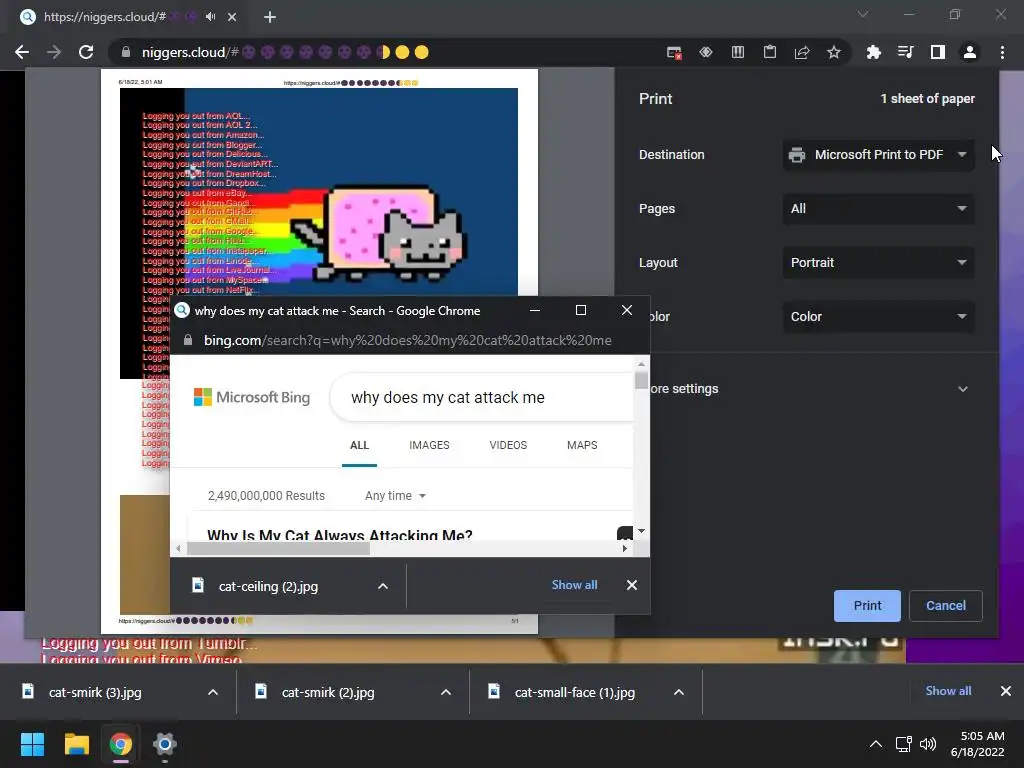Screen dimensions: 1024x768
Task: Open the Layout dropdown set to Portrait
Action: pyautogui.click(x=878, y=263)
